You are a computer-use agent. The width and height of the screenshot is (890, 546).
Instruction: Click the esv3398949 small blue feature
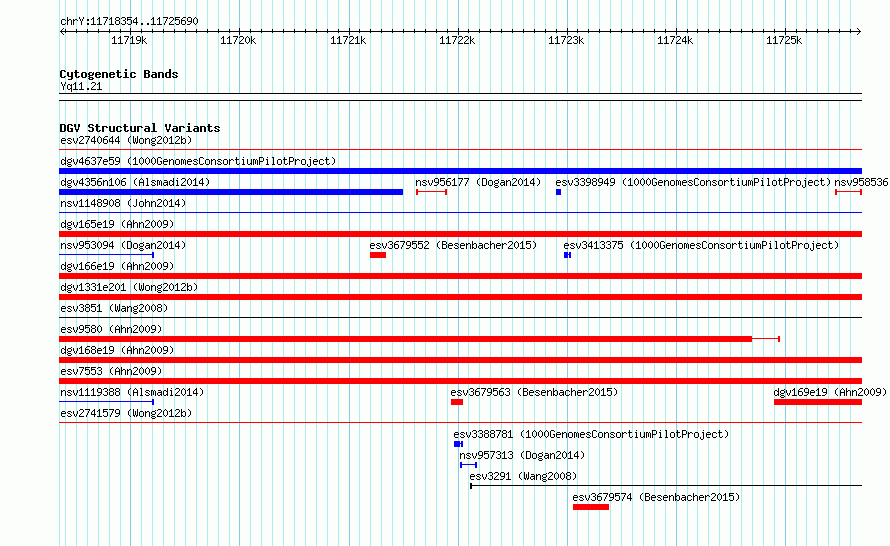pos(559,192)
